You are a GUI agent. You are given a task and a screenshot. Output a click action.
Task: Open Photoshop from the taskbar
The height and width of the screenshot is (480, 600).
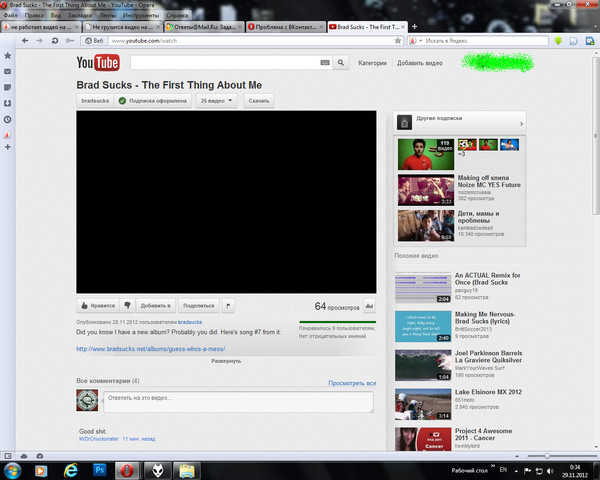click(x=99, y=470)
